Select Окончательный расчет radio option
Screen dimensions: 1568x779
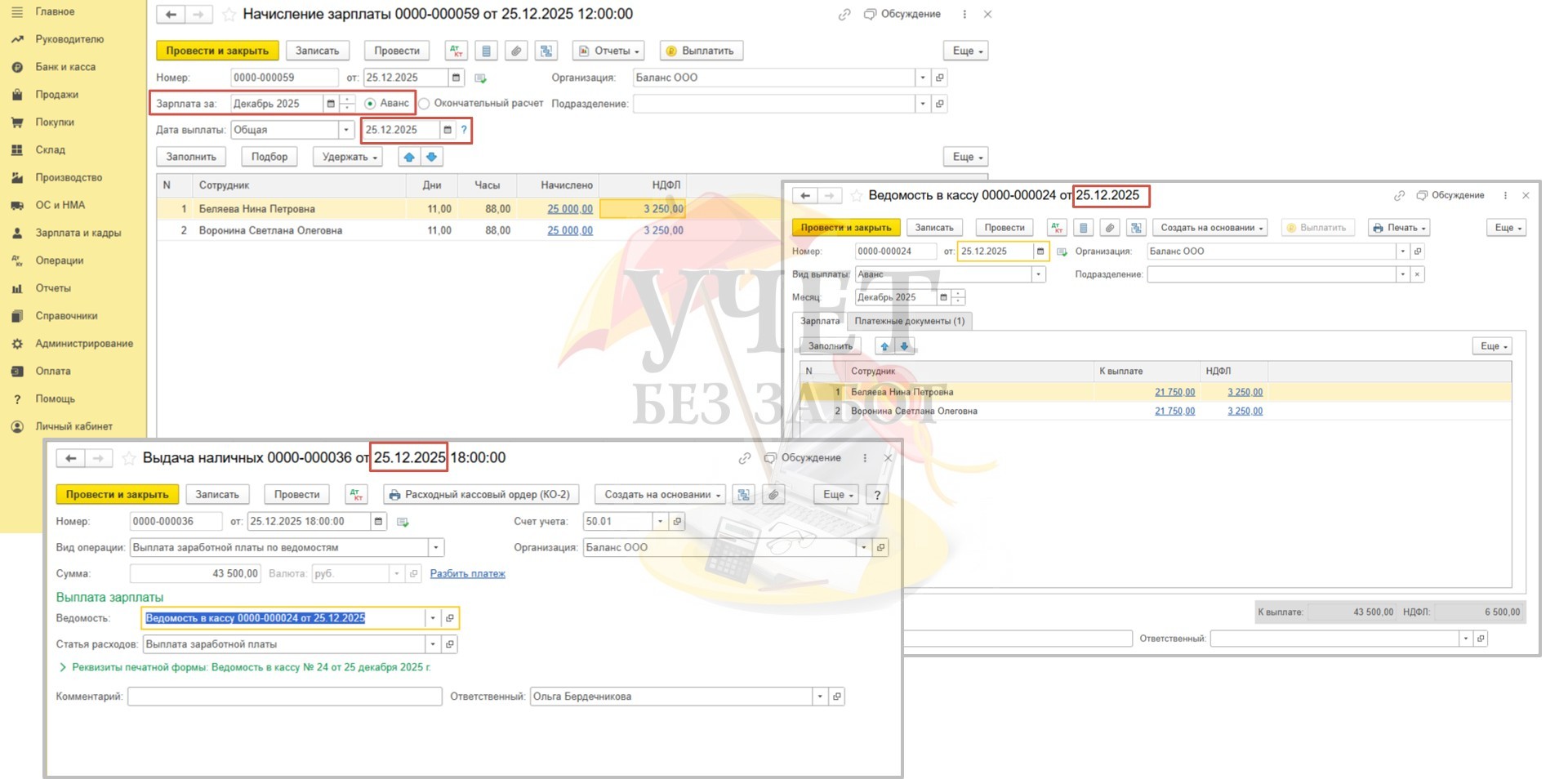(425, 104)
